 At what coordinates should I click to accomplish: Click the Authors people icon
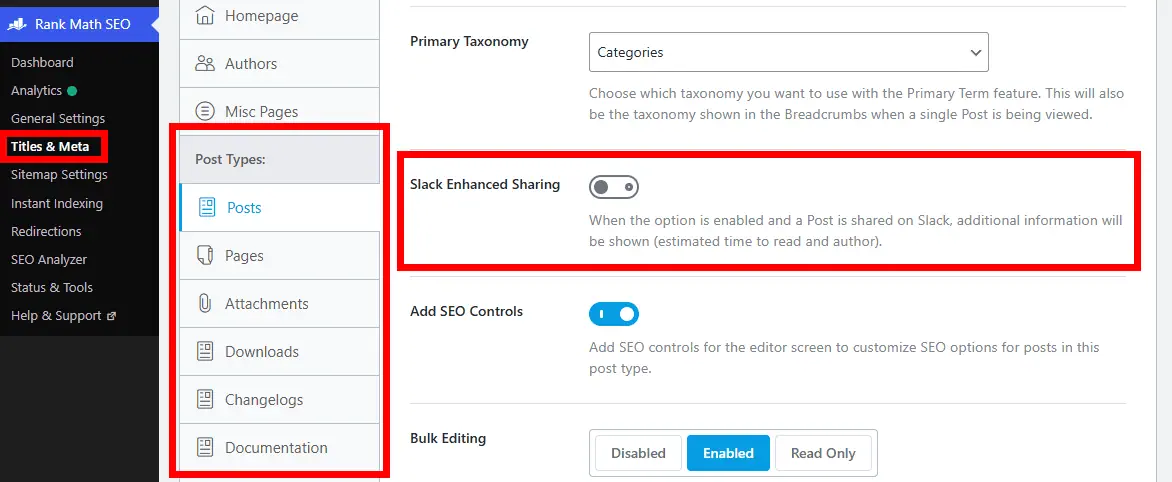[x=205, y=64]
